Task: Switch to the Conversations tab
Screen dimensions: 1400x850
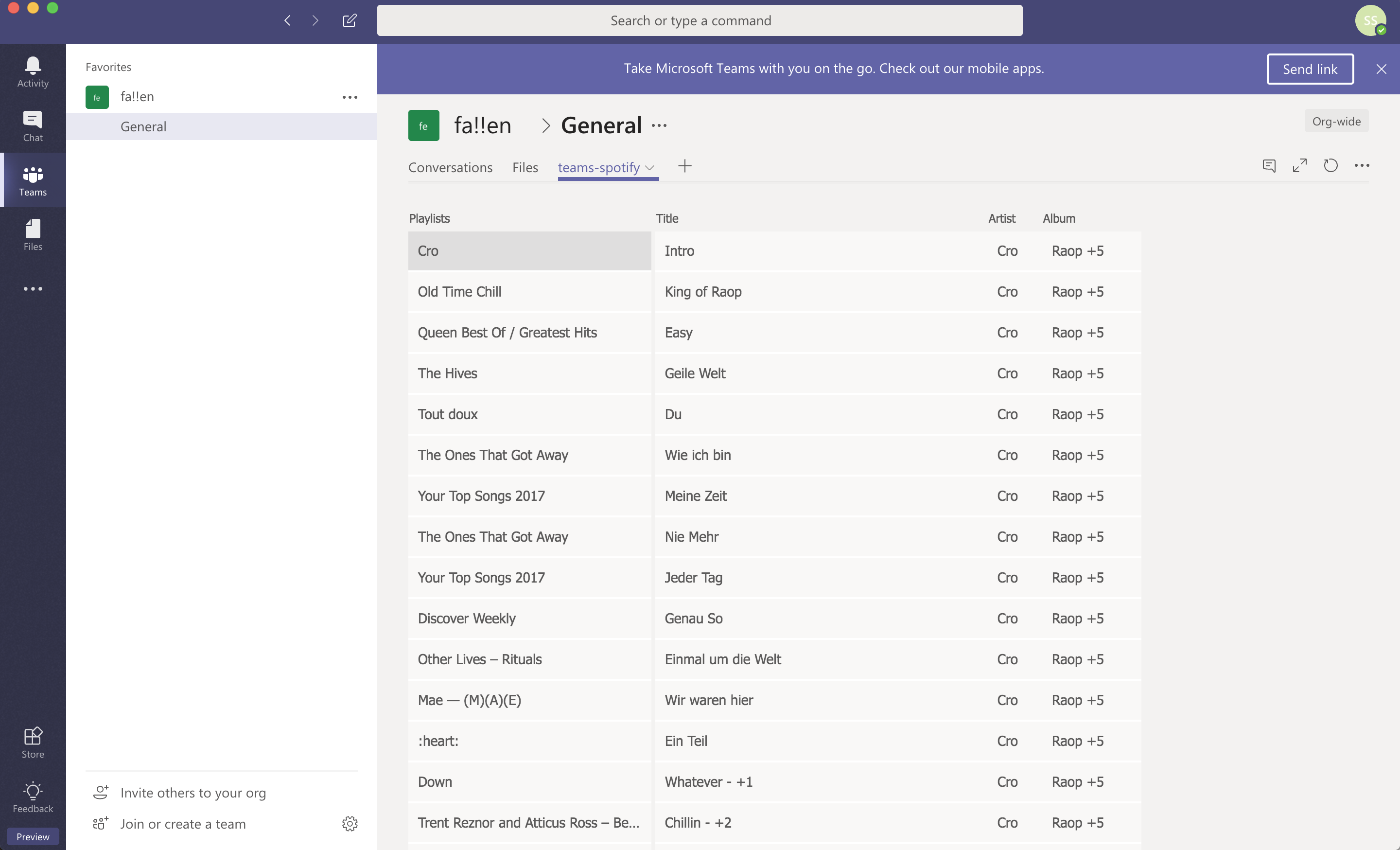Action: pyautogui.click(x=450, y=168)
